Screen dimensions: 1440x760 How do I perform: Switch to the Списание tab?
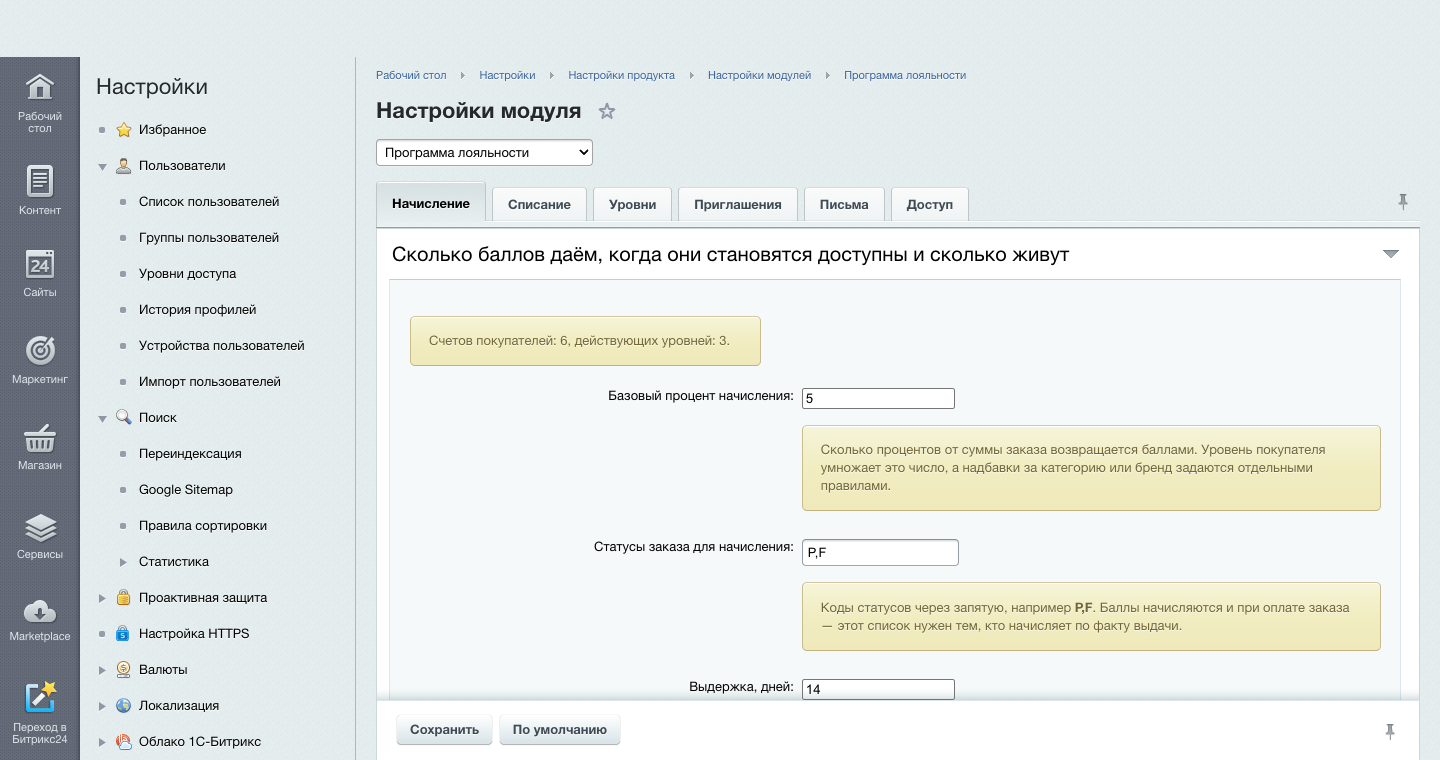point(539,204)
